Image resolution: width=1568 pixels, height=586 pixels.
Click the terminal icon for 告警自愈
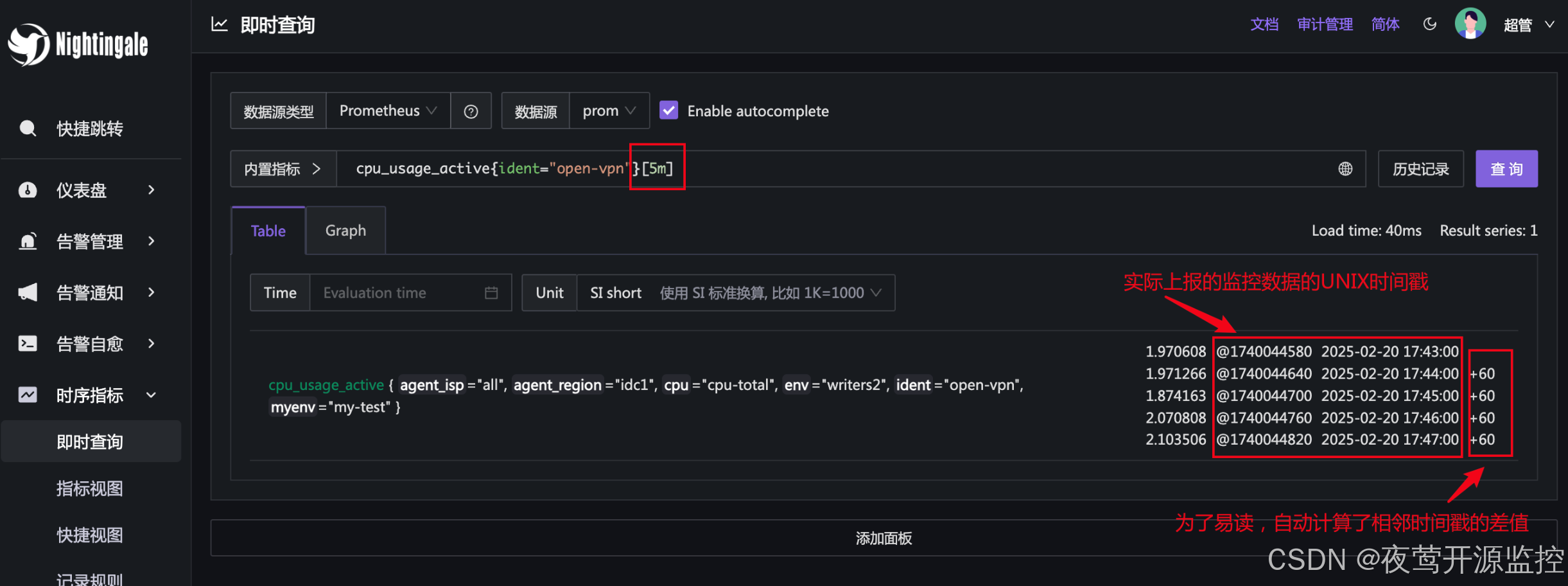[28, 344]
